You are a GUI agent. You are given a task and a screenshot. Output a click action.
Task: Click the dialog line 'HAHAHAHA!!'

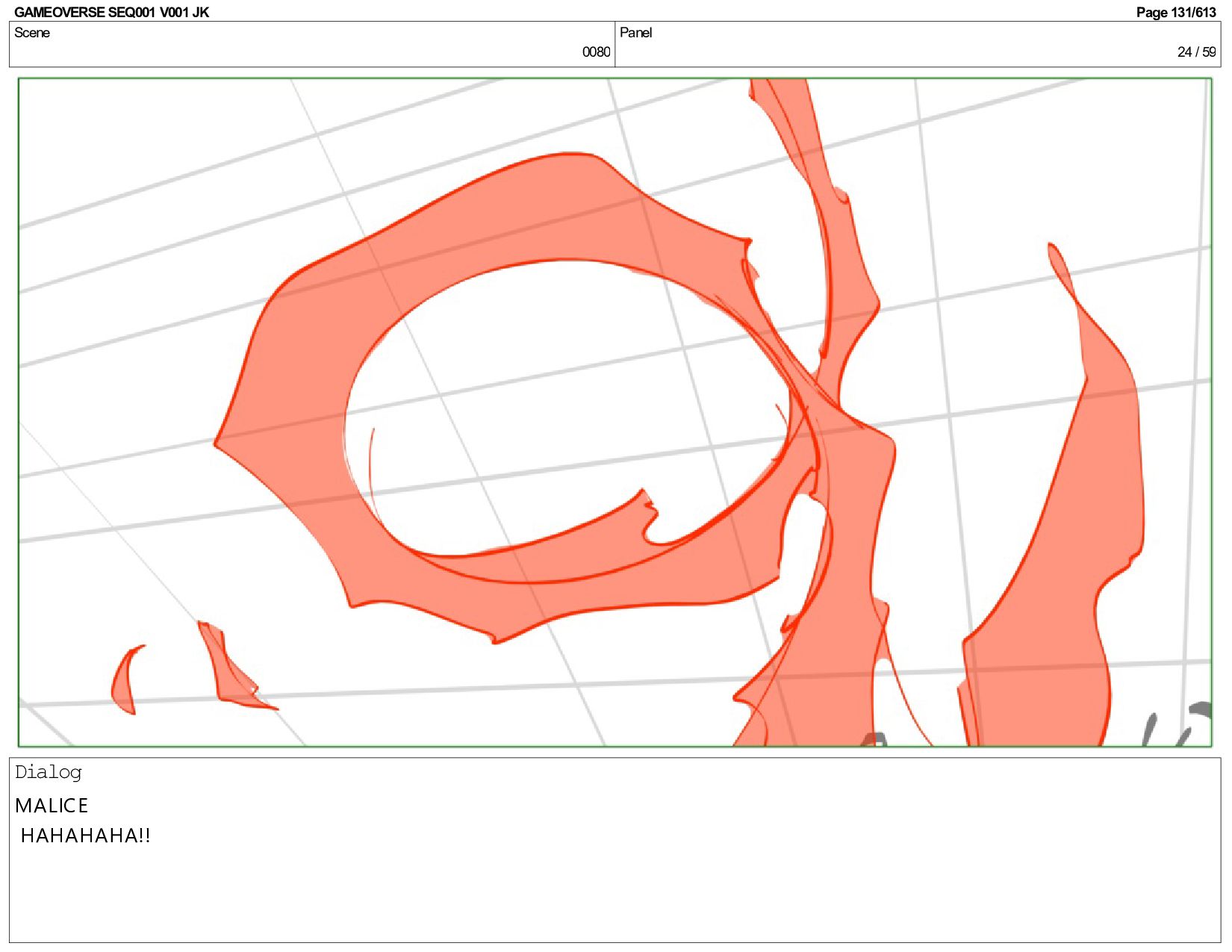tap(86, 836)
